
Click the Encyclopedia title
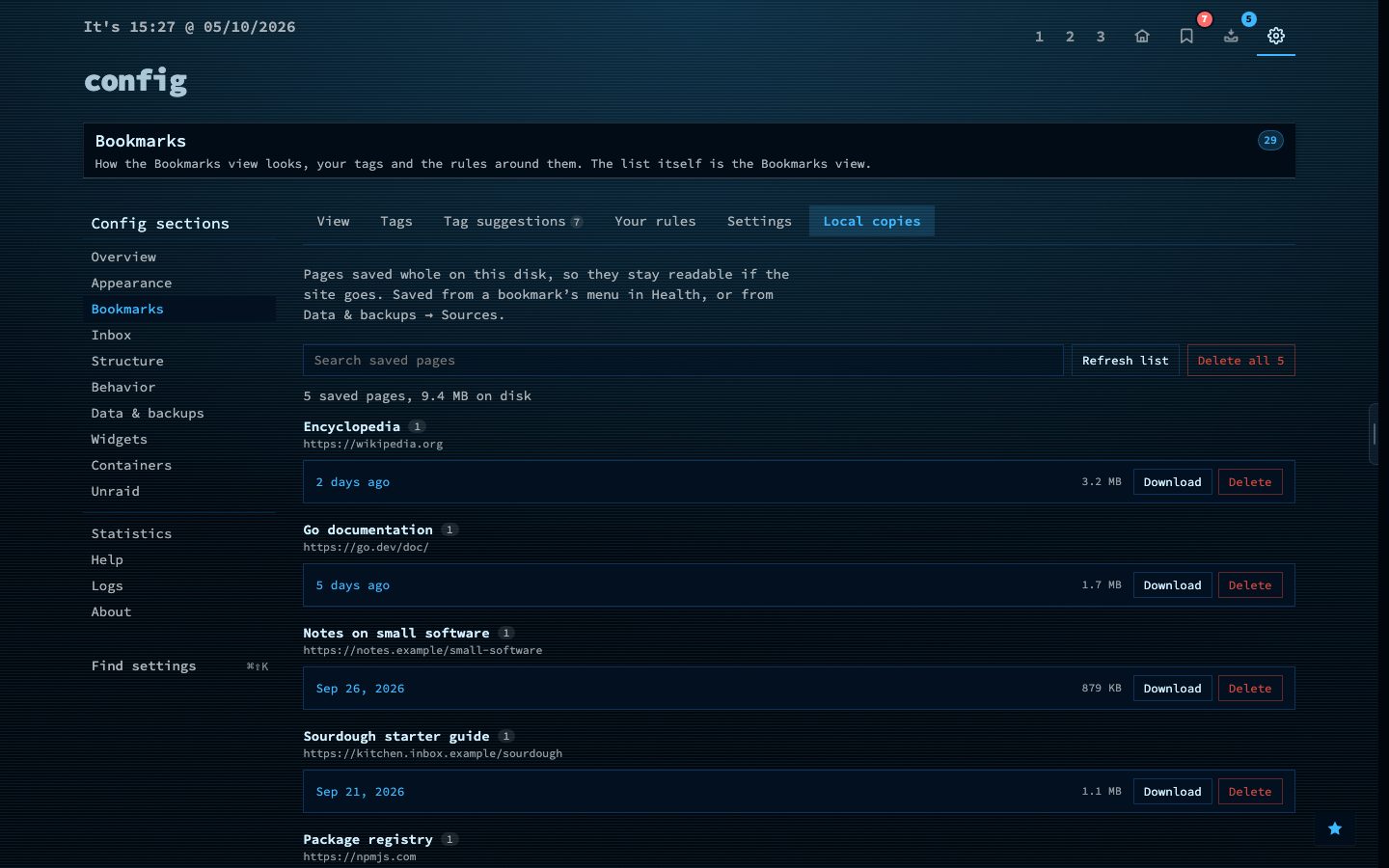click(x=351, y=426)
